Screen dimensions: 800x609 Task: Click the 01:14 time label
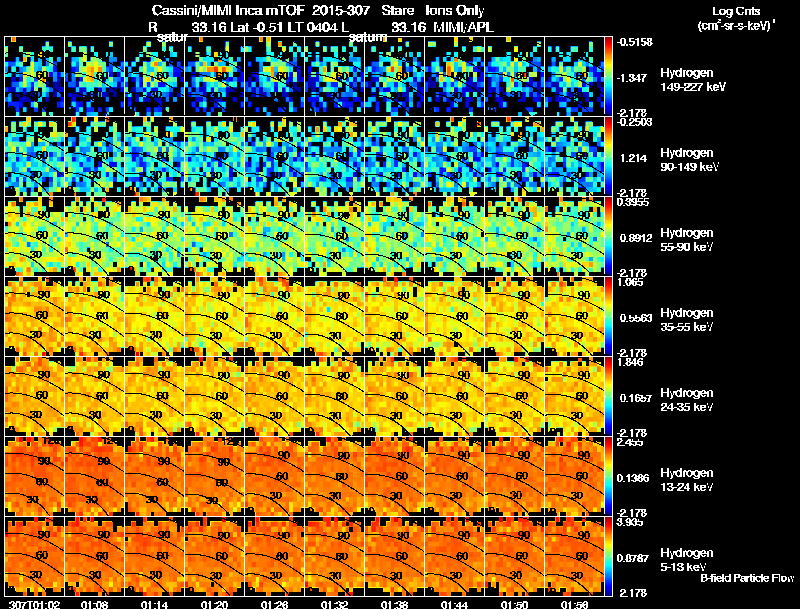[154, 604]
